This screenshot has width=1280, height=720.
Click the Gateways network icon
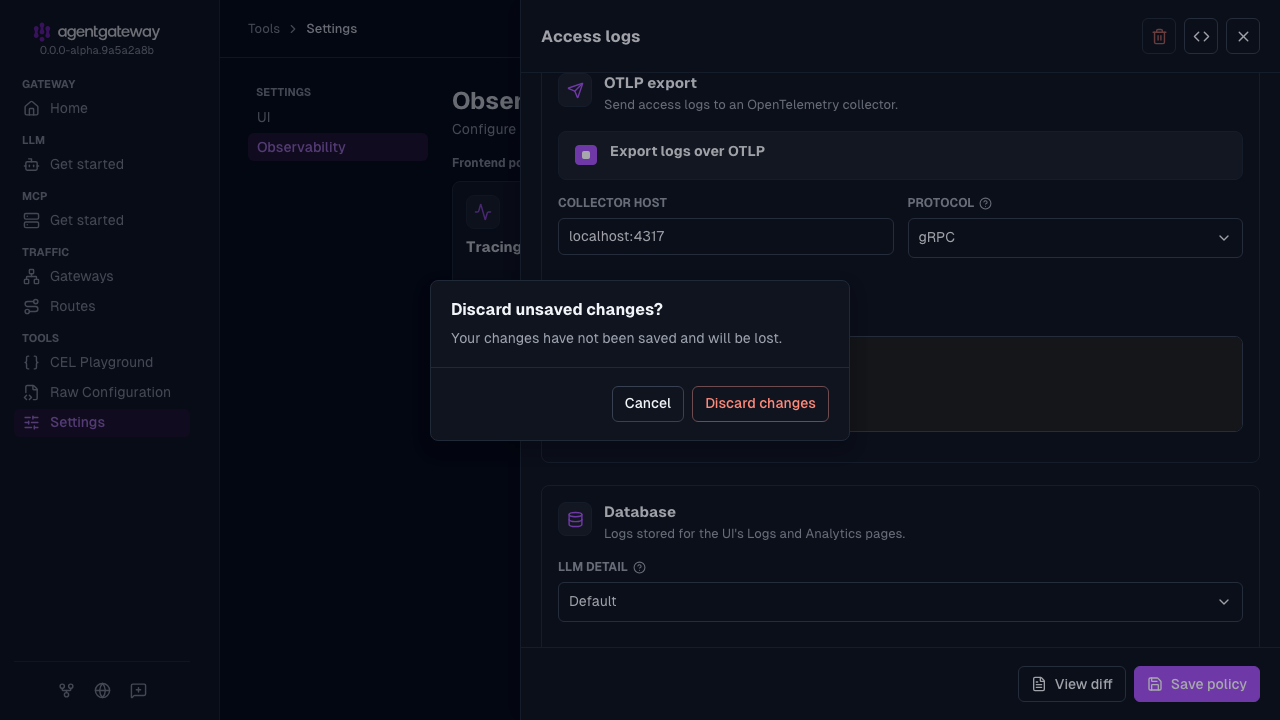[x=32, y=276]
